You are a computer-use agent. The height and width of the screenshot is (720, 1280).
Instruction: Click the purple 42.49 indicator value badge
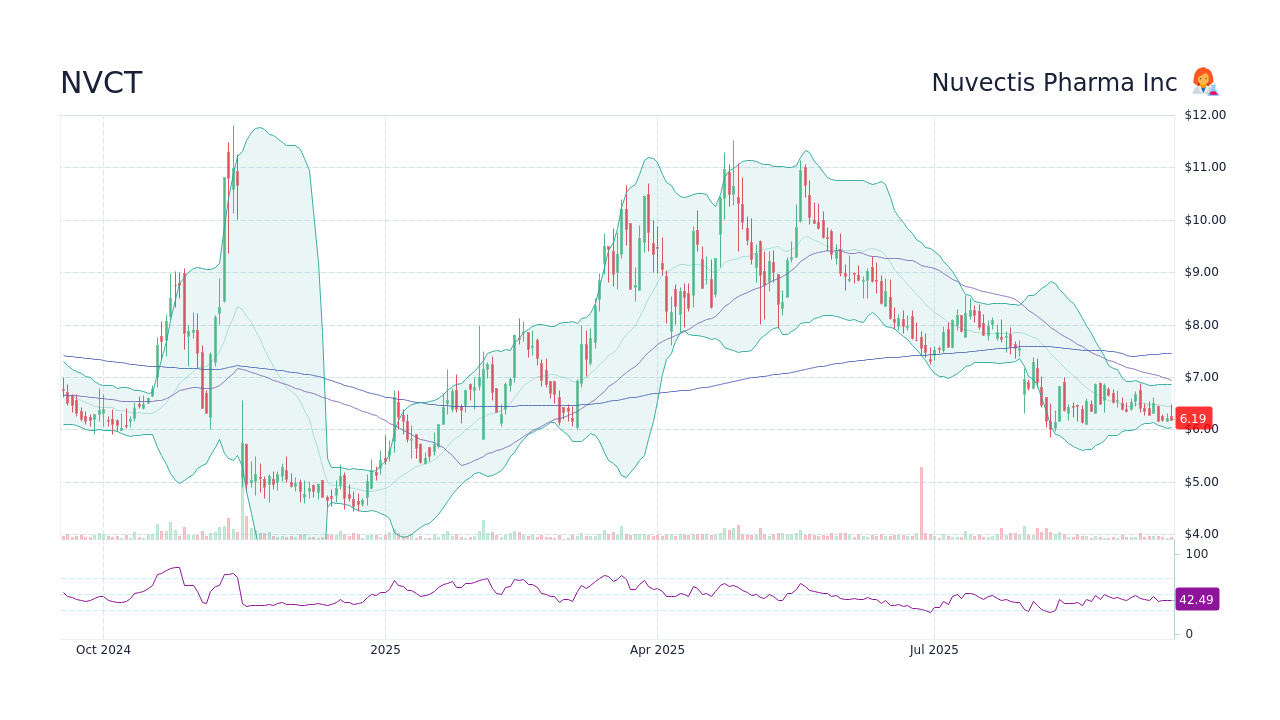click(x=1196, y=599)
